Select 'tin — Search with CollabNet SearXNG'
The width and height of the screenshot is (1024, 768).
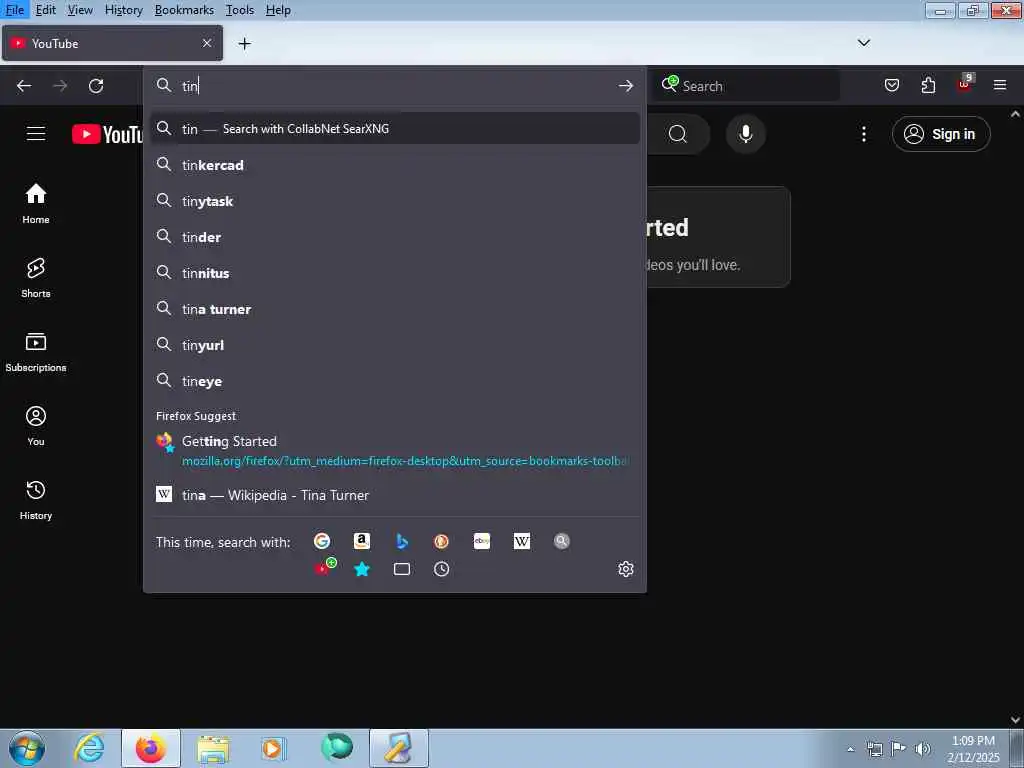click(395, 129)
